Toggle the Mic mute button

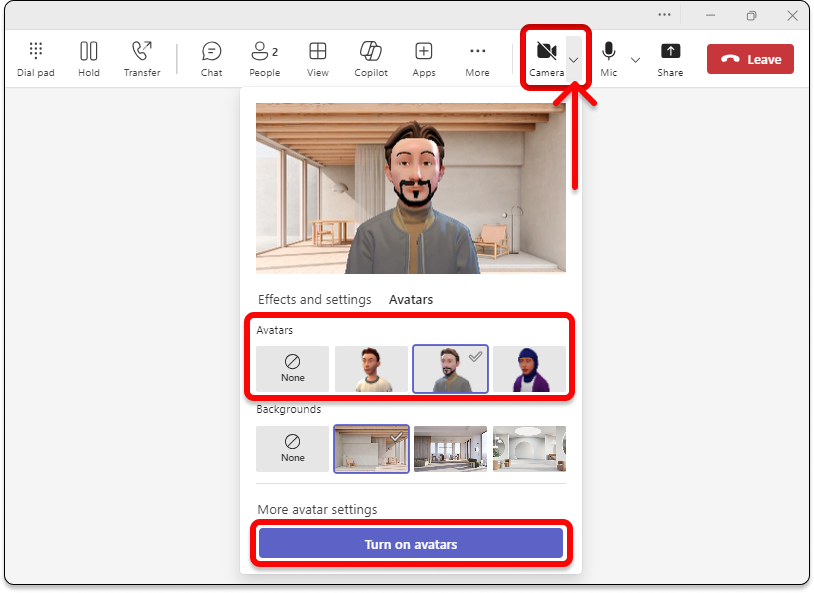pos(608,58)
